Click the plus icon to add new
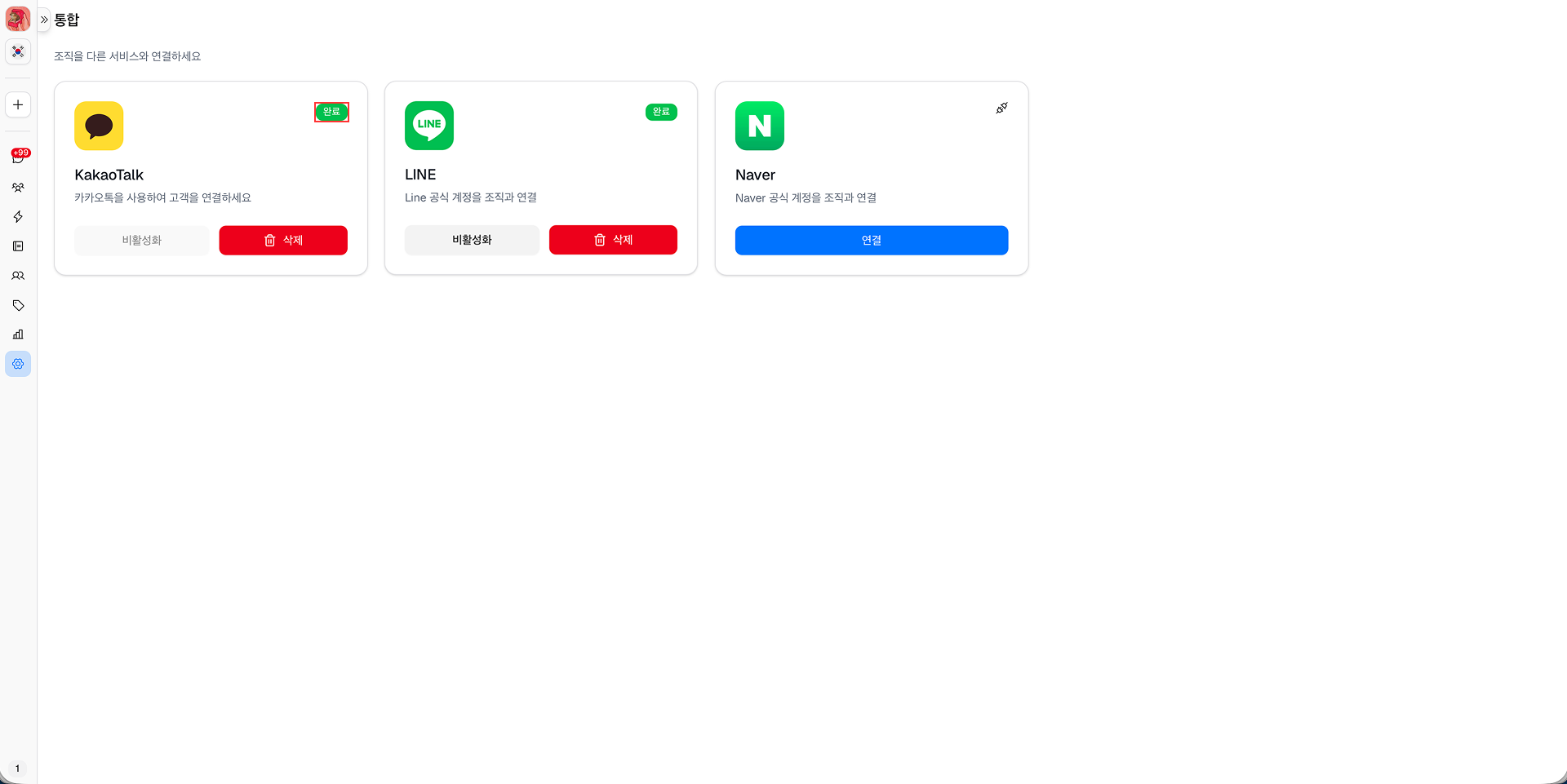1567x784 pixels. pos(18,104)
